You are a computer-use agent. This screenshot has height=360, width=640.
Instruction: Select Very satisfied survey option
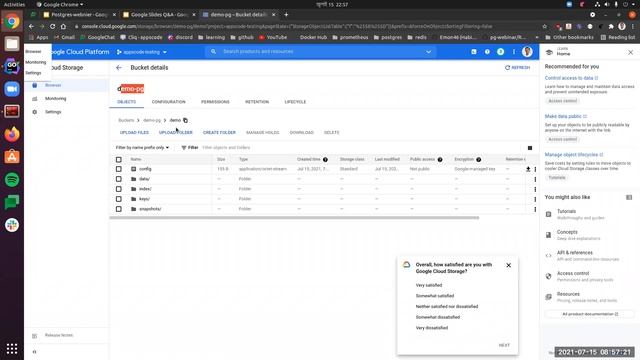click(x=429, y=285)
